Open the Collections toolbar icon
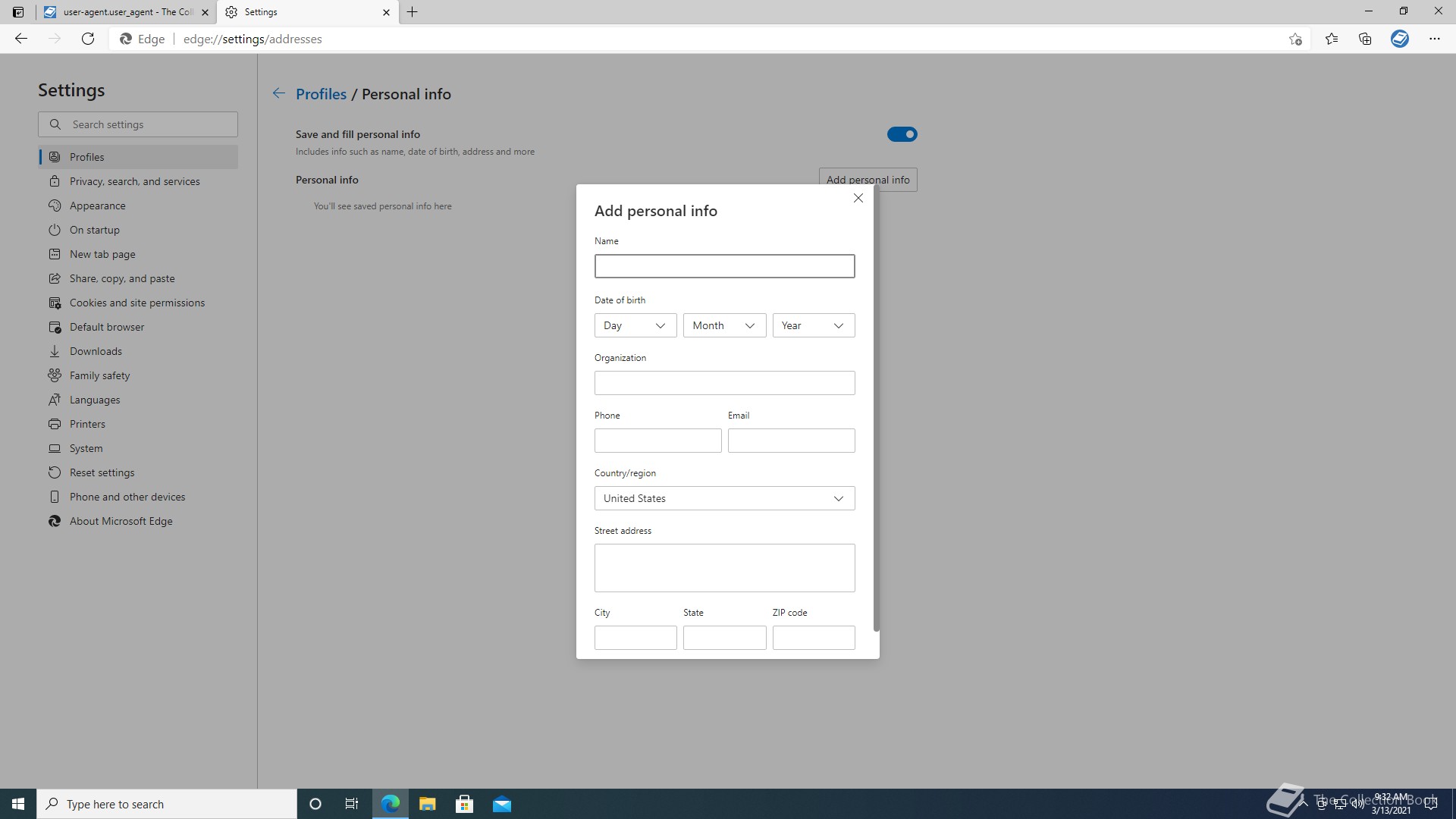This screenshot has height=819, width=1456. (1365, 39)
